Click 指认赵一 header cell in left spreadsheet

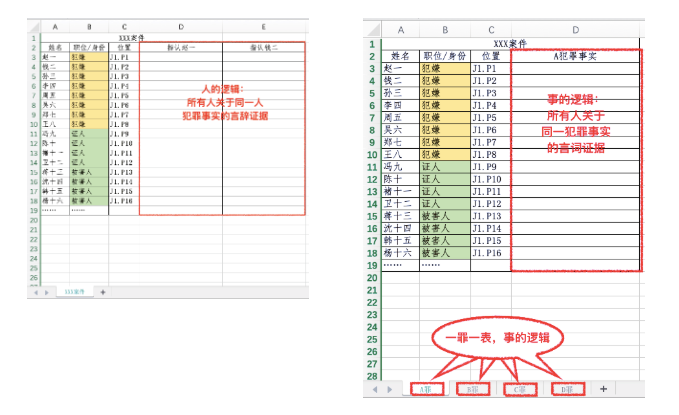click(x=181, y=48)
